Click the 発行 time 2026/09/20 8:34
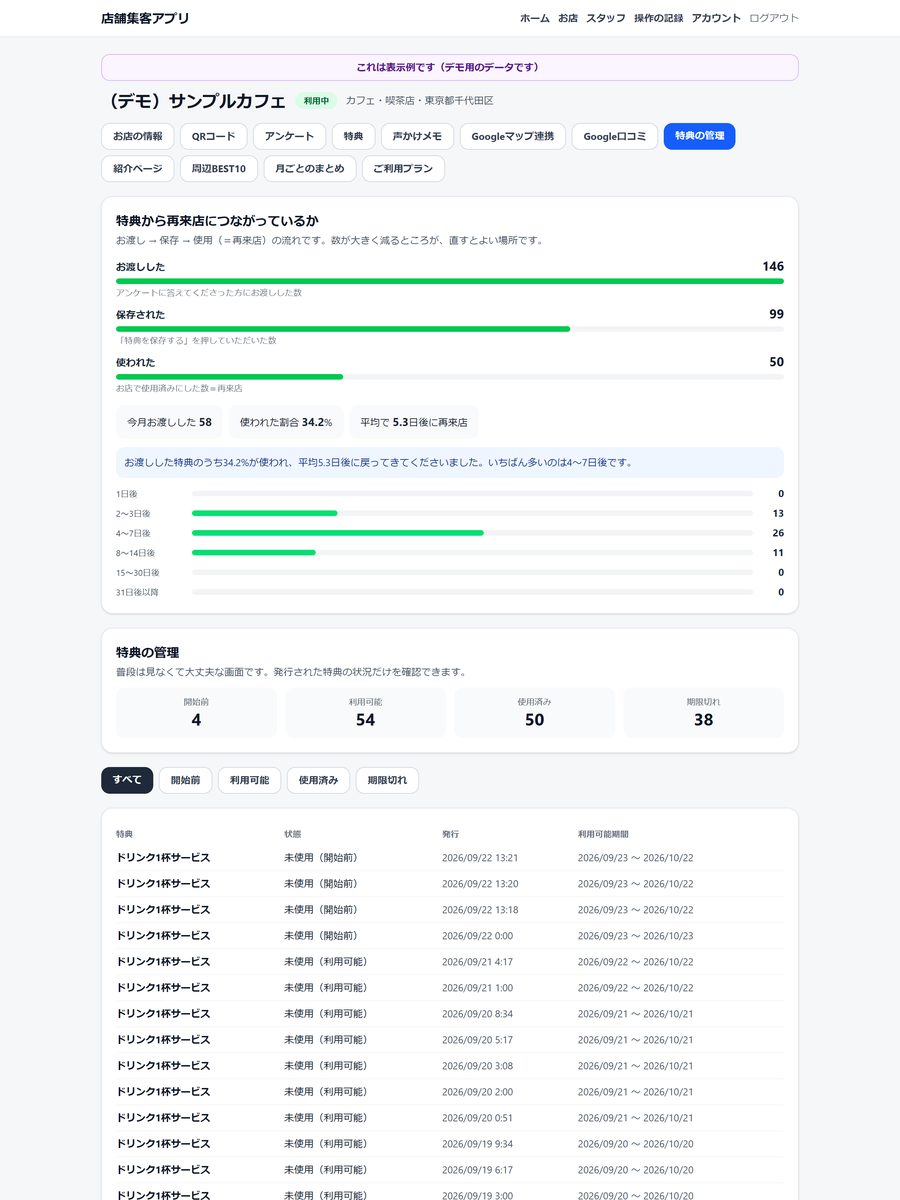The width and height of the screenshot is (900, 1200). (x=477, y=1014)
